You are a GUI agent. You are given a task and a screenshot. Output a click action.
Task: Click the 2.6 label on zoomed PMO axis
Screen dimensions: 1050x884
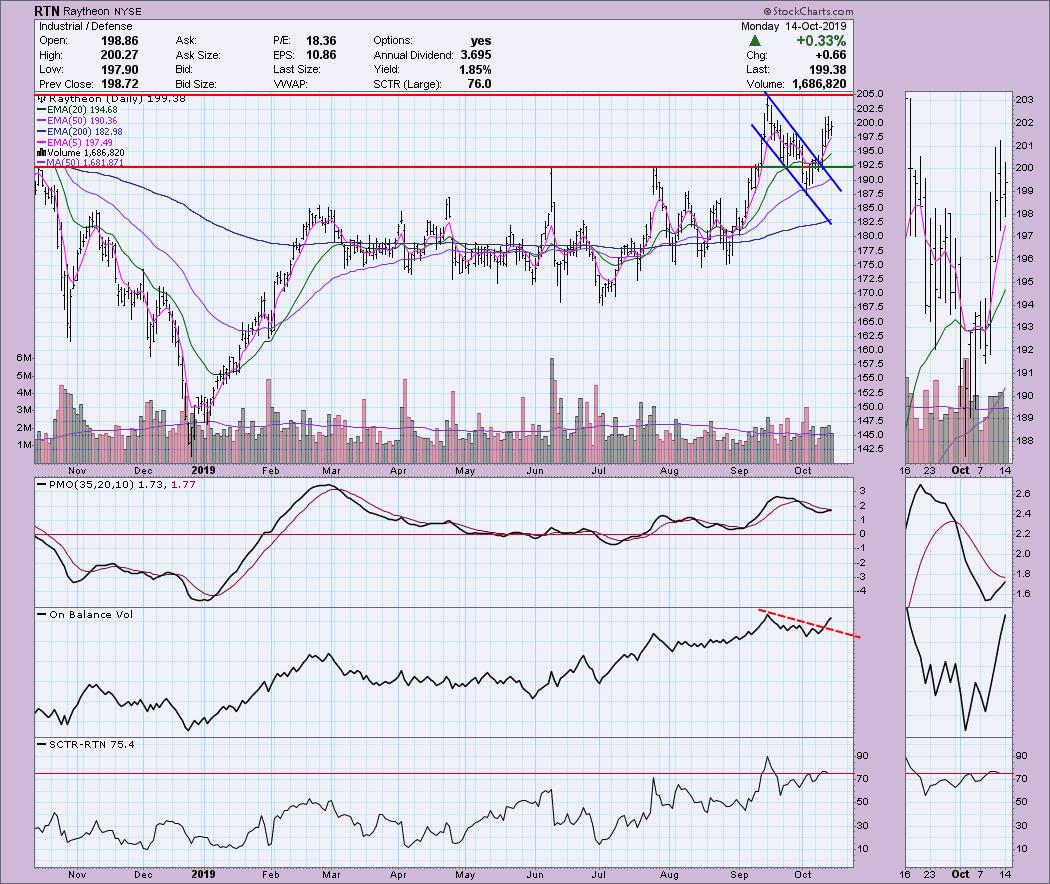pos(1023,494)
